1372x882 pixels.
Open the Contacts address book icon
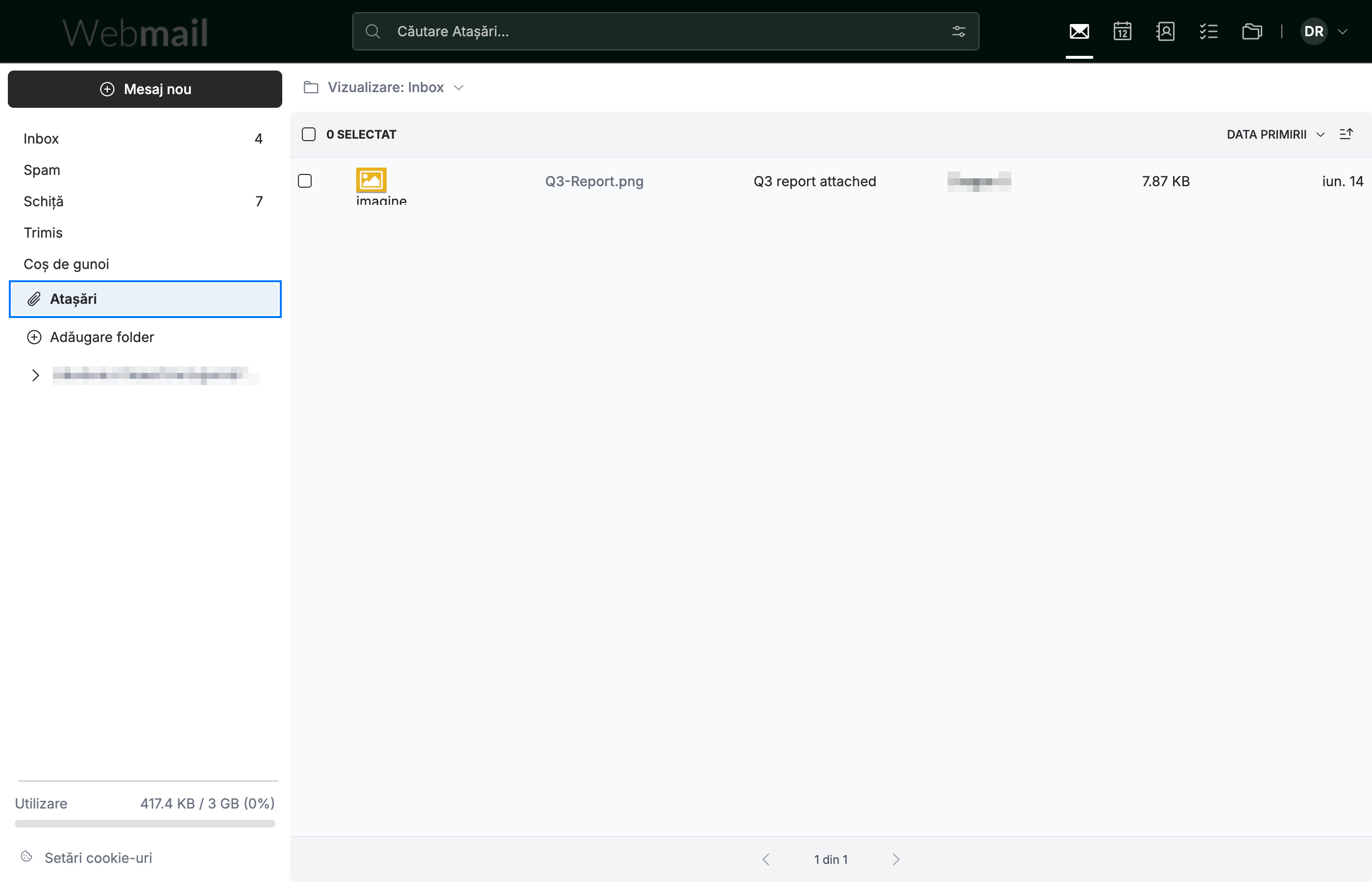(x=1165, y=31)
